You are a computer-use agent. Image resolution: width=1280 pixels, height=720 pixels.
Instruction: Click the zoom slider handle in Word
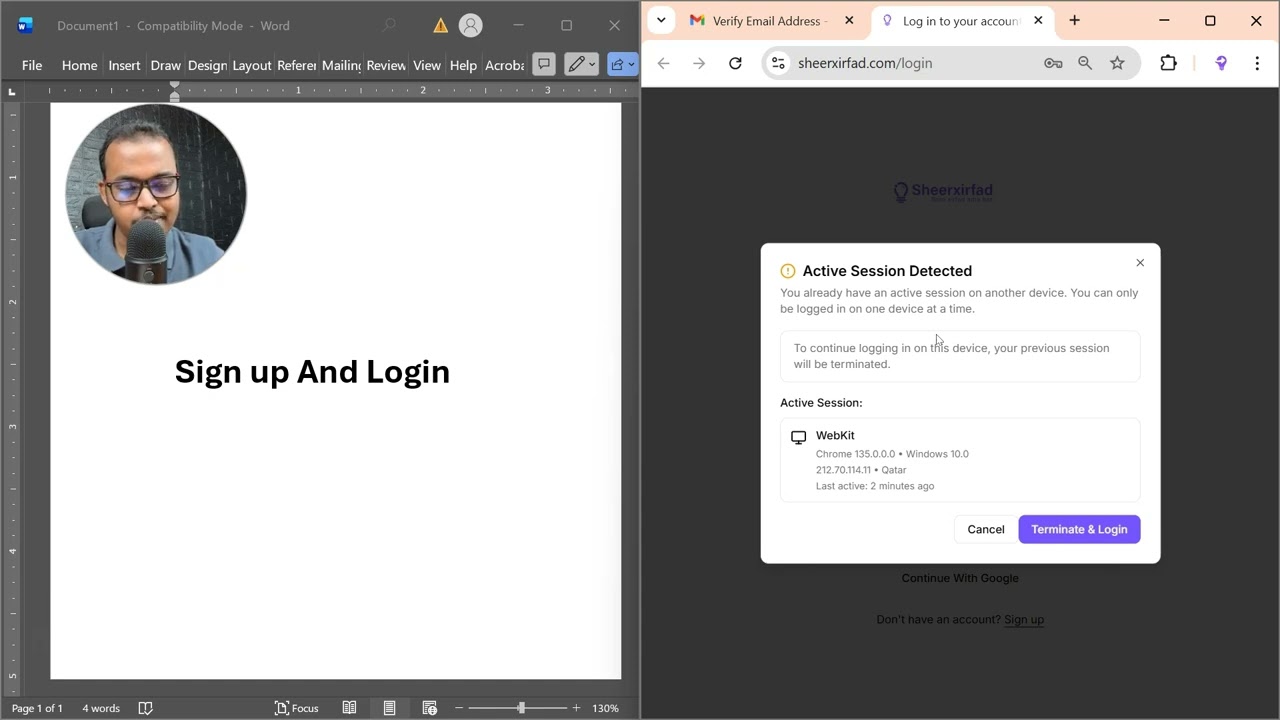(521, 708)
